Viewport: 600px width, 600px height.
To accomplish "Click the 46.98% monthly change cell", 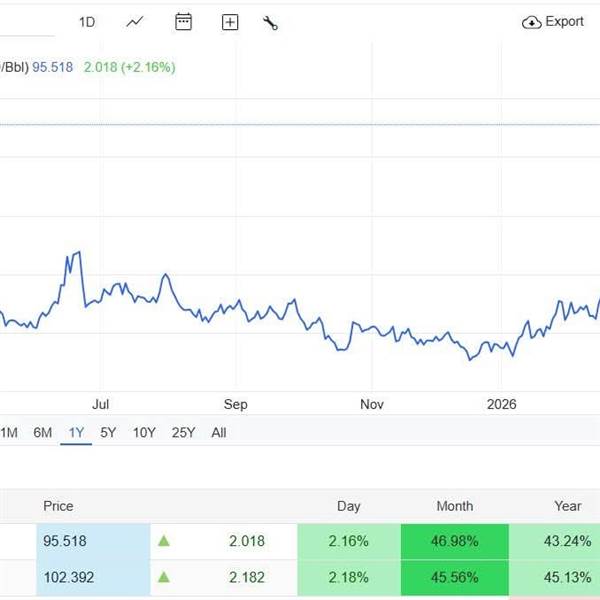I will pos(455,541).
